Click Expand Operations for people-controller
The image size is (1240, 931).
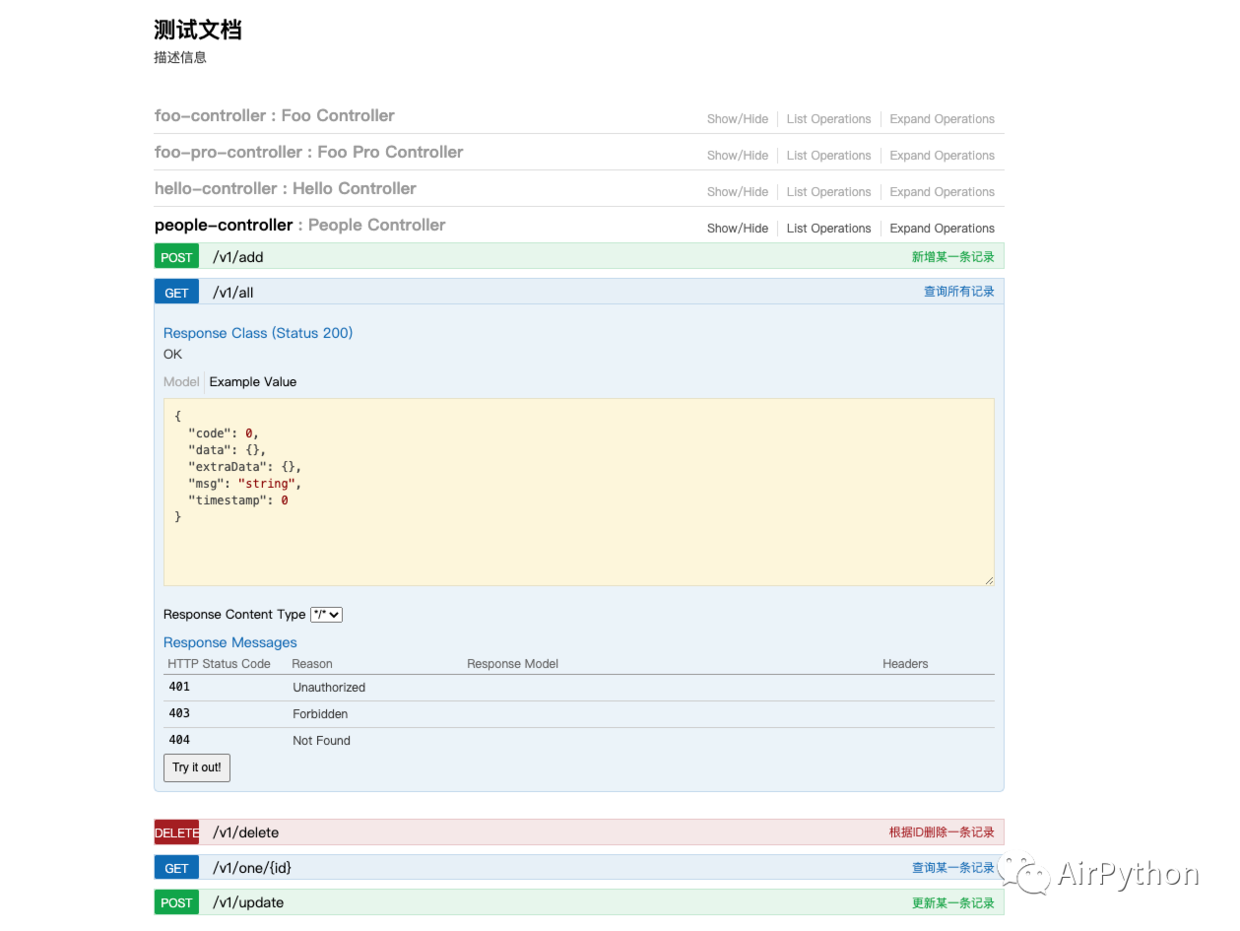(942, 228)
